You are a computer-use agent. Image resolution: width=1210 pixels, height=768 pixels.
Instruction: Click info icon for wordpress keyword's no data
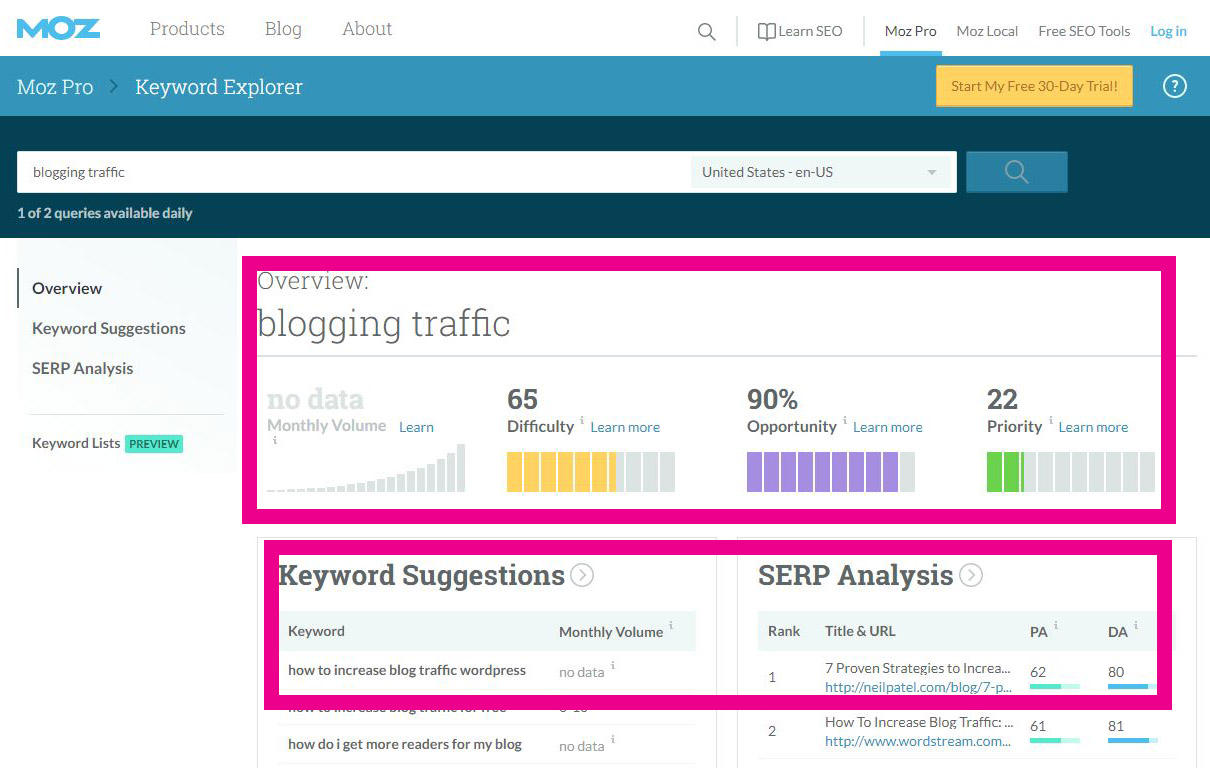tap(613, 666)
